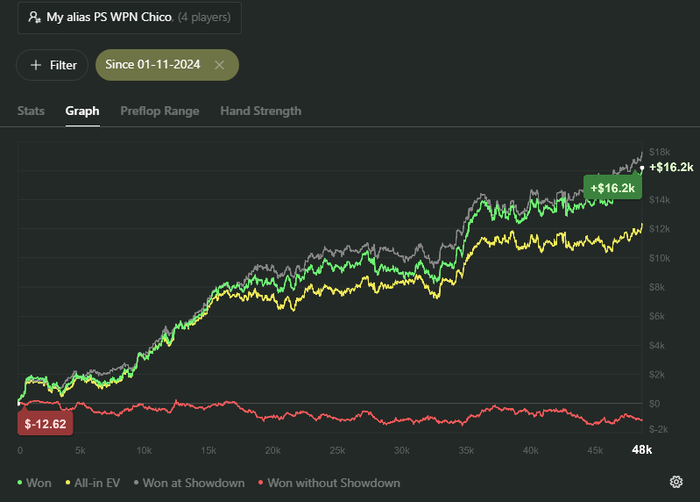Toggle Won at Showdown legend entry
This screenshot has width=700, height=502.
[191, 483]
